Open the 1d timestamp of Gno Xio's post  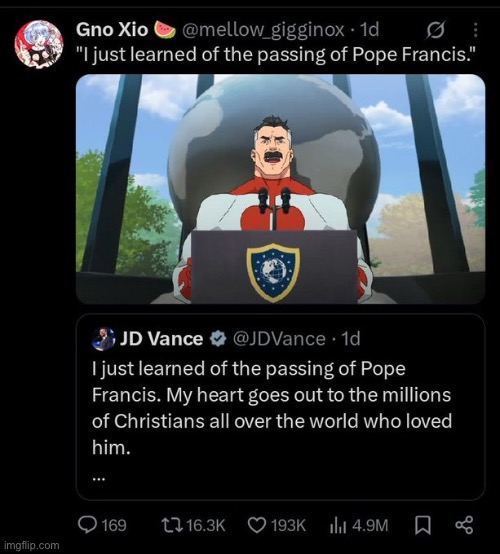[x=369, y=30]
